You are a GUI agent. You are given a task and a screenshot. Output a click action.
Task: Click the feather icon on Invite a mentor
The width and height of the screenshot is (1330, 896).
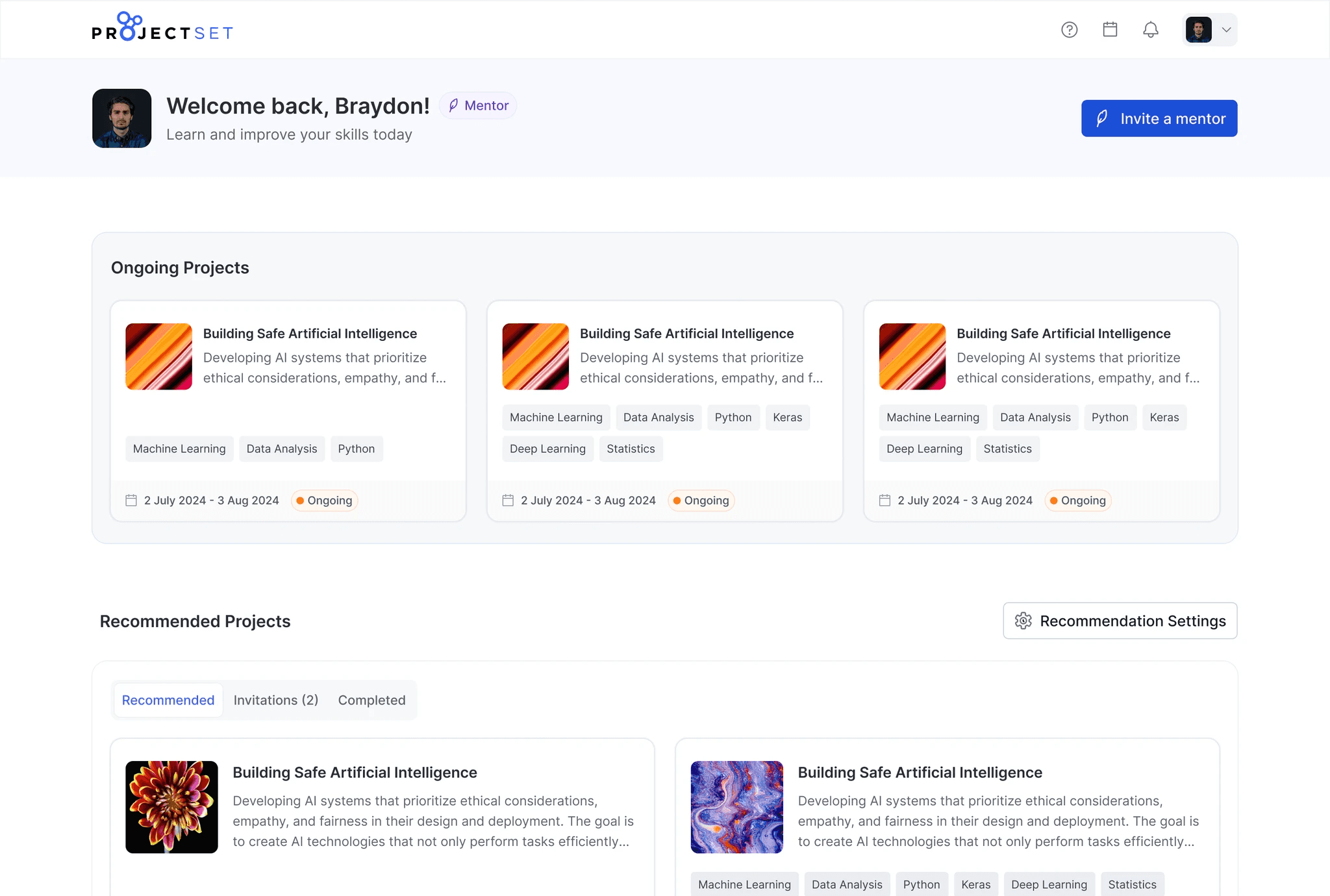[1102, 118]
